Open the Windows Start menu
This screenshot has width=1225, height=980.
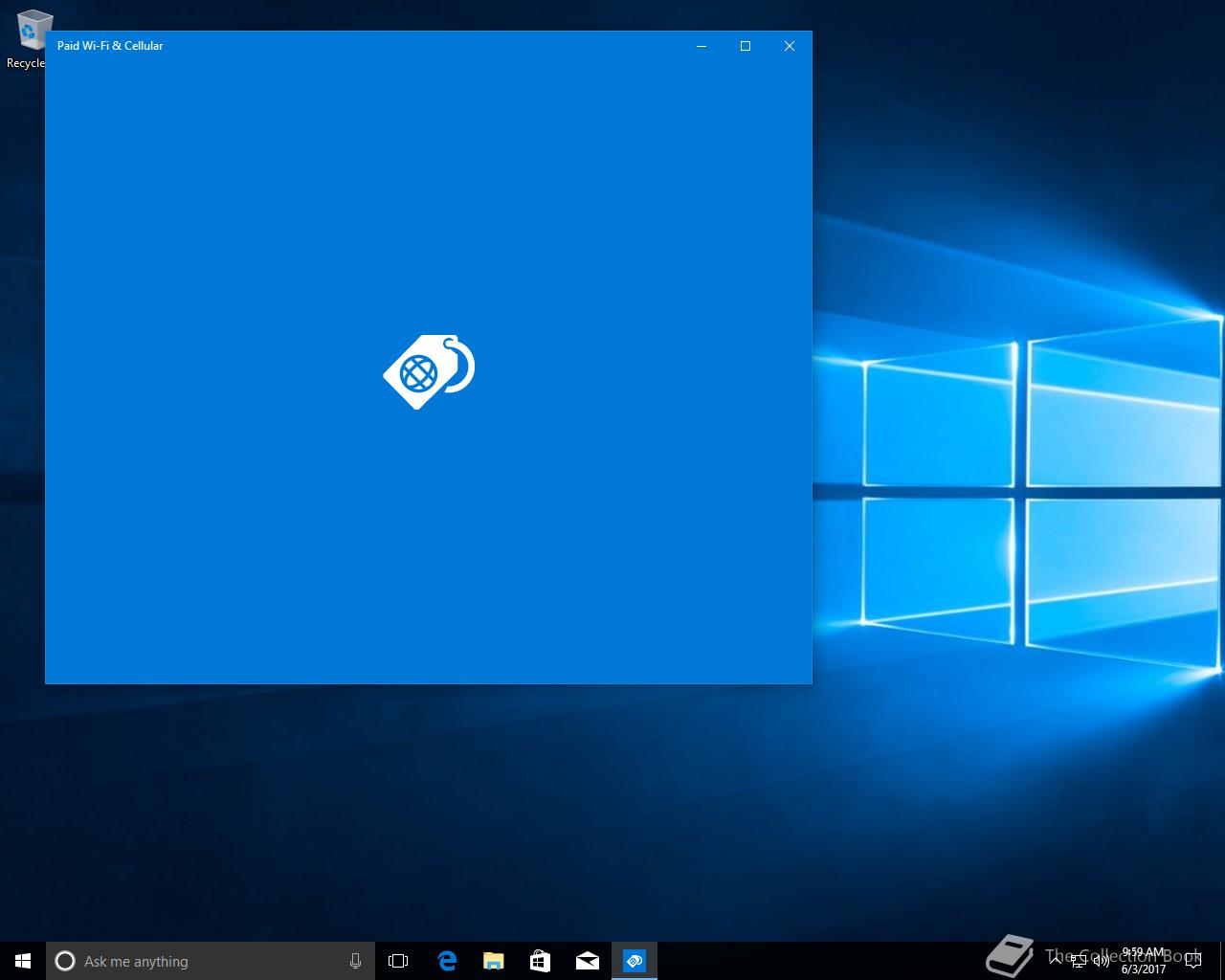coord(23,961)
